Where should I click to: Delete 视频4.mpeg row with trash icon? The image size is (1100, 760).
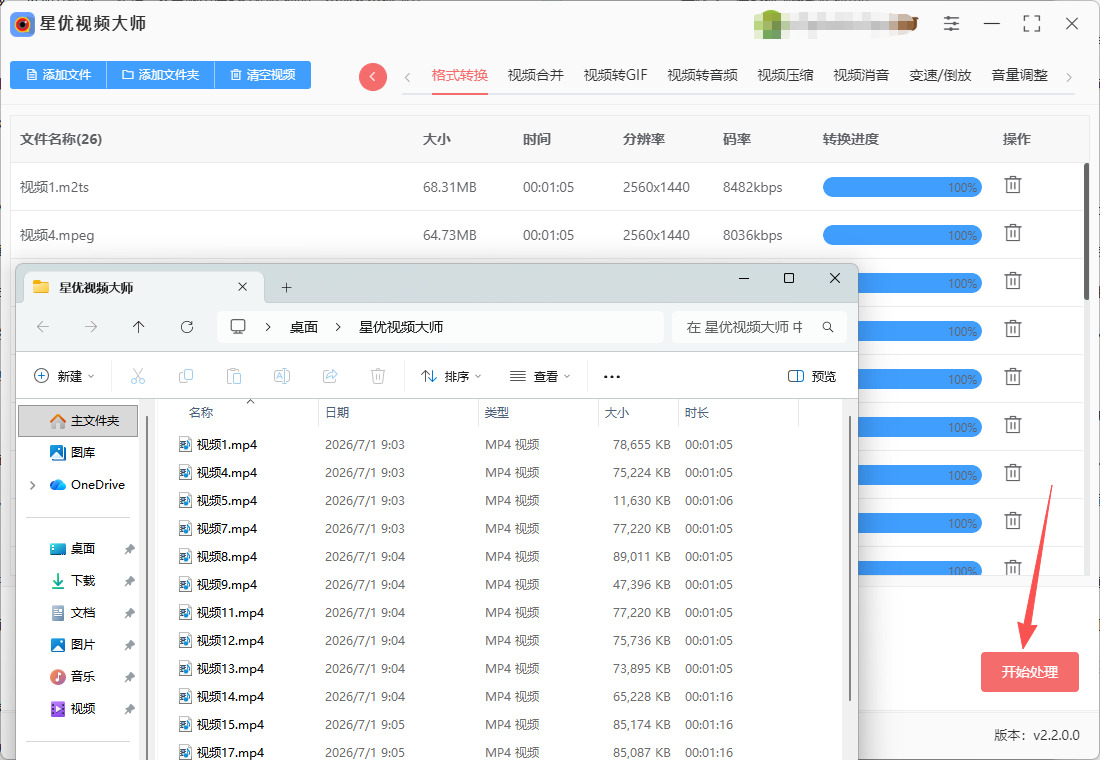coord(1012,233)
